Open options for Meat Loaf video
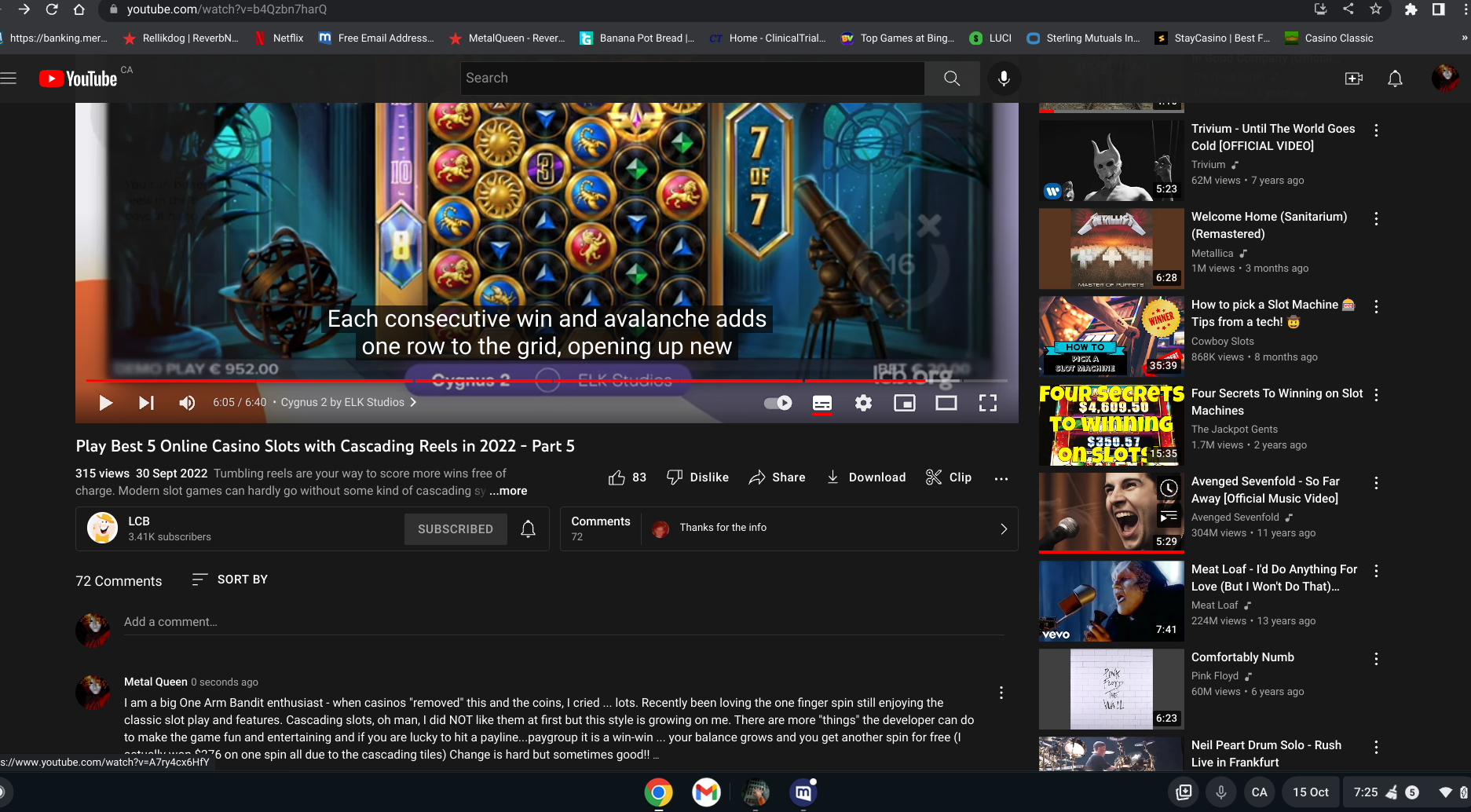The image size is (1471, 812). [x=1376, y=571]
